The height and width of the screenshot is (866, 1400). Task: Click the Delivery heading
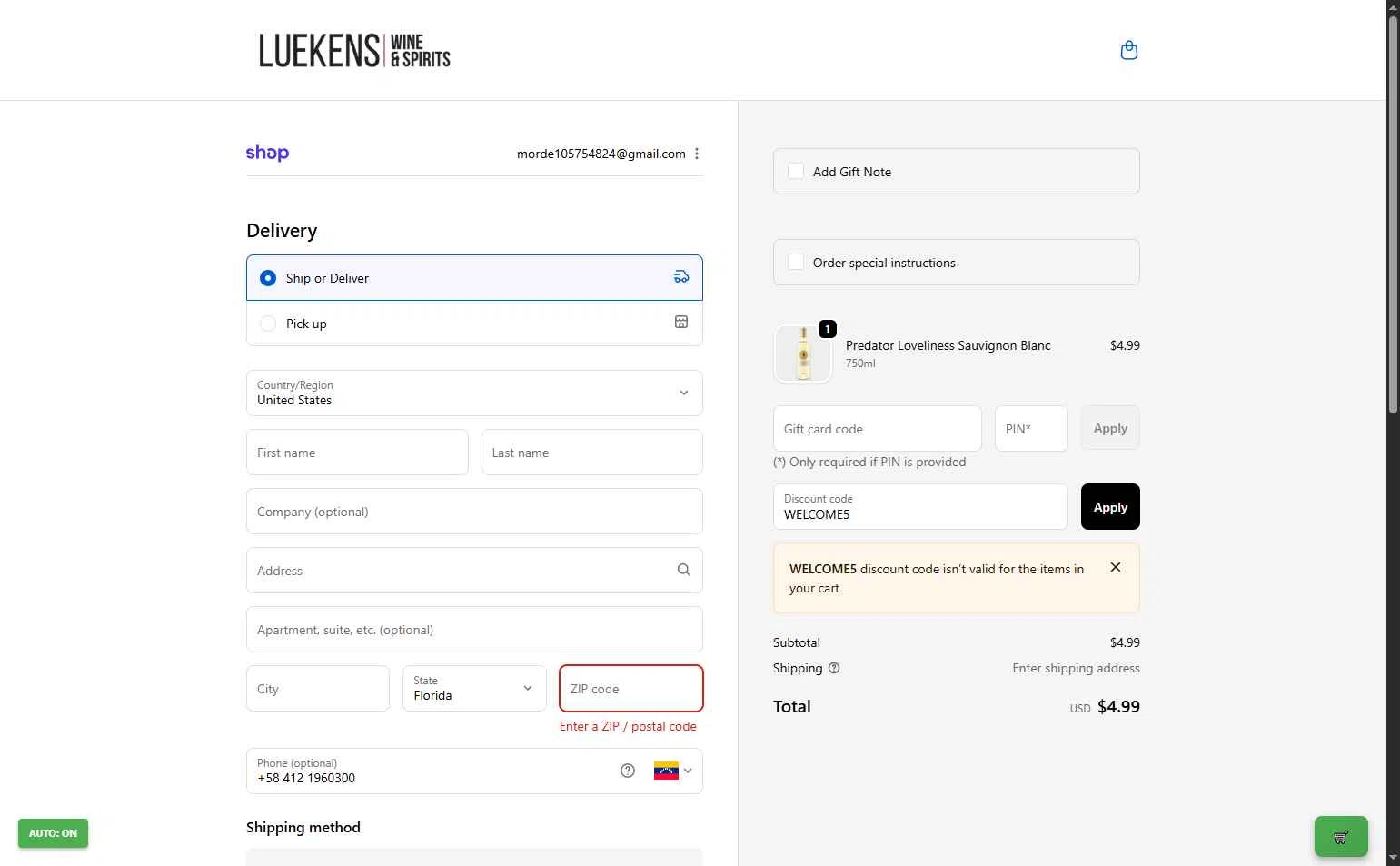[x=282, y=231]
